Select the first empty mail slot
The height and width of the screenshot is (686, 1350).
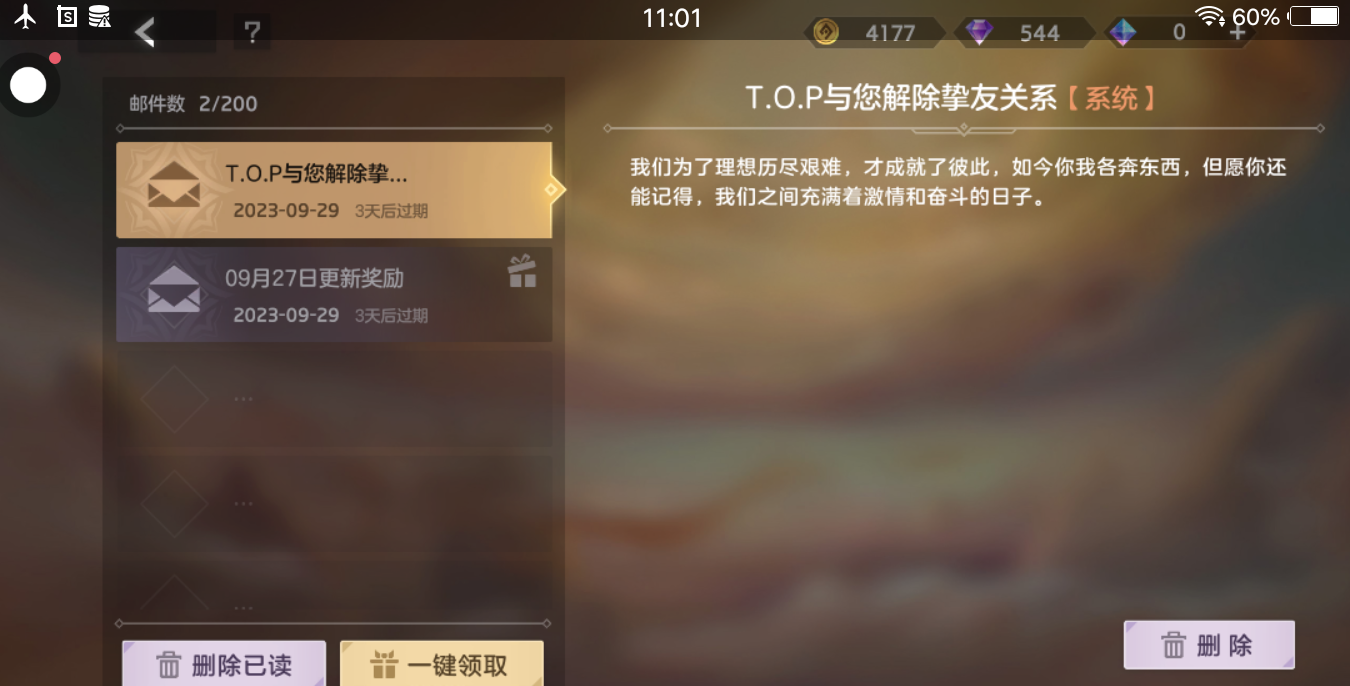coord(334,399)
